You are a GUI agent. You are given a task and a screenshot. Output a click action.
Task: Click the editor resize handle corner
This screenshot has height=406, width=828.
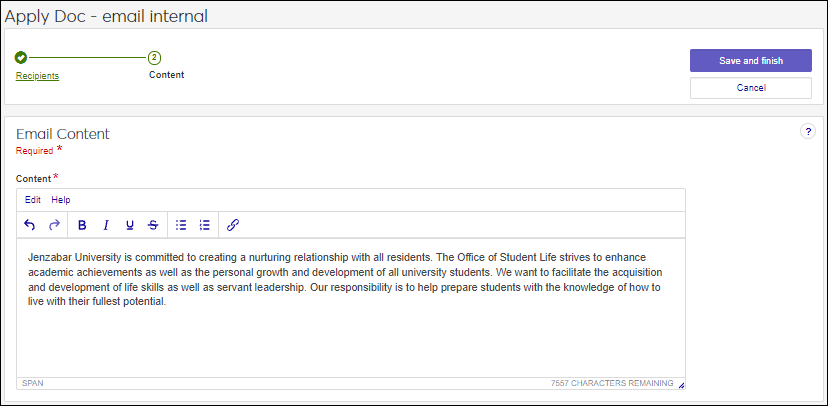(x=681, y=385)
